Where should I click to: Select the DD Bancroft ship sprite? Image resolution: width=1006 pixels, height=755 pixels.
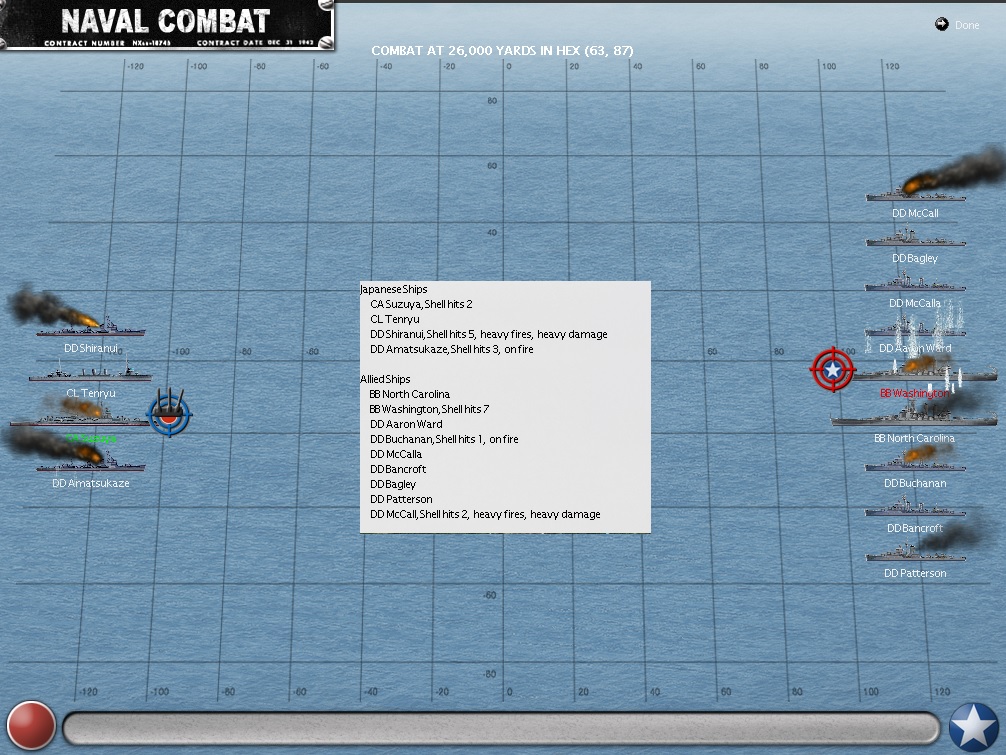(916, 508)
